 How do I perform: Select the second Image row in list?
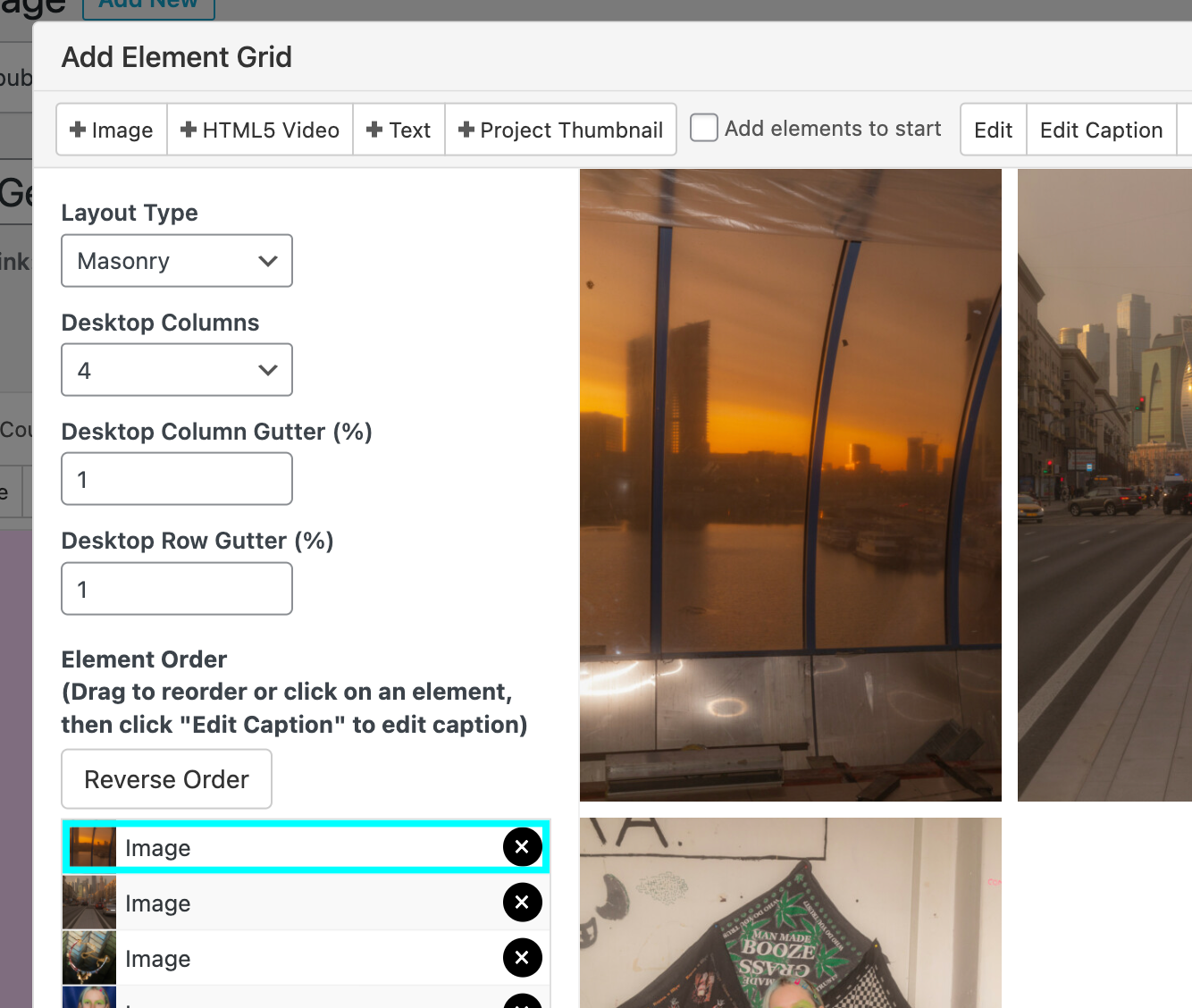304,903
